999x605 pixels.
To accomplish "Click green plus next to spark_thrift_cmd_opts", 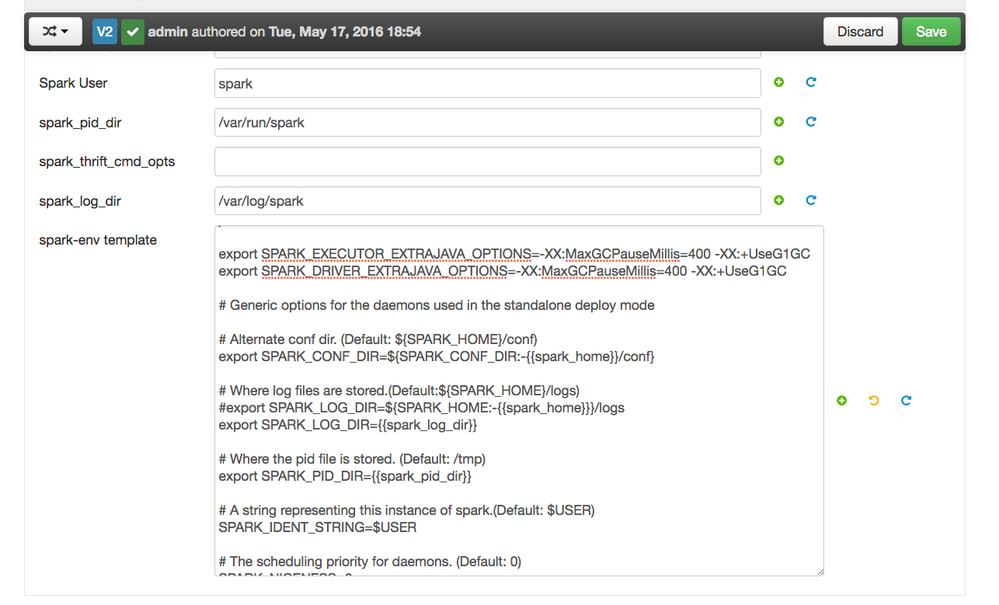I will [779, 161].
